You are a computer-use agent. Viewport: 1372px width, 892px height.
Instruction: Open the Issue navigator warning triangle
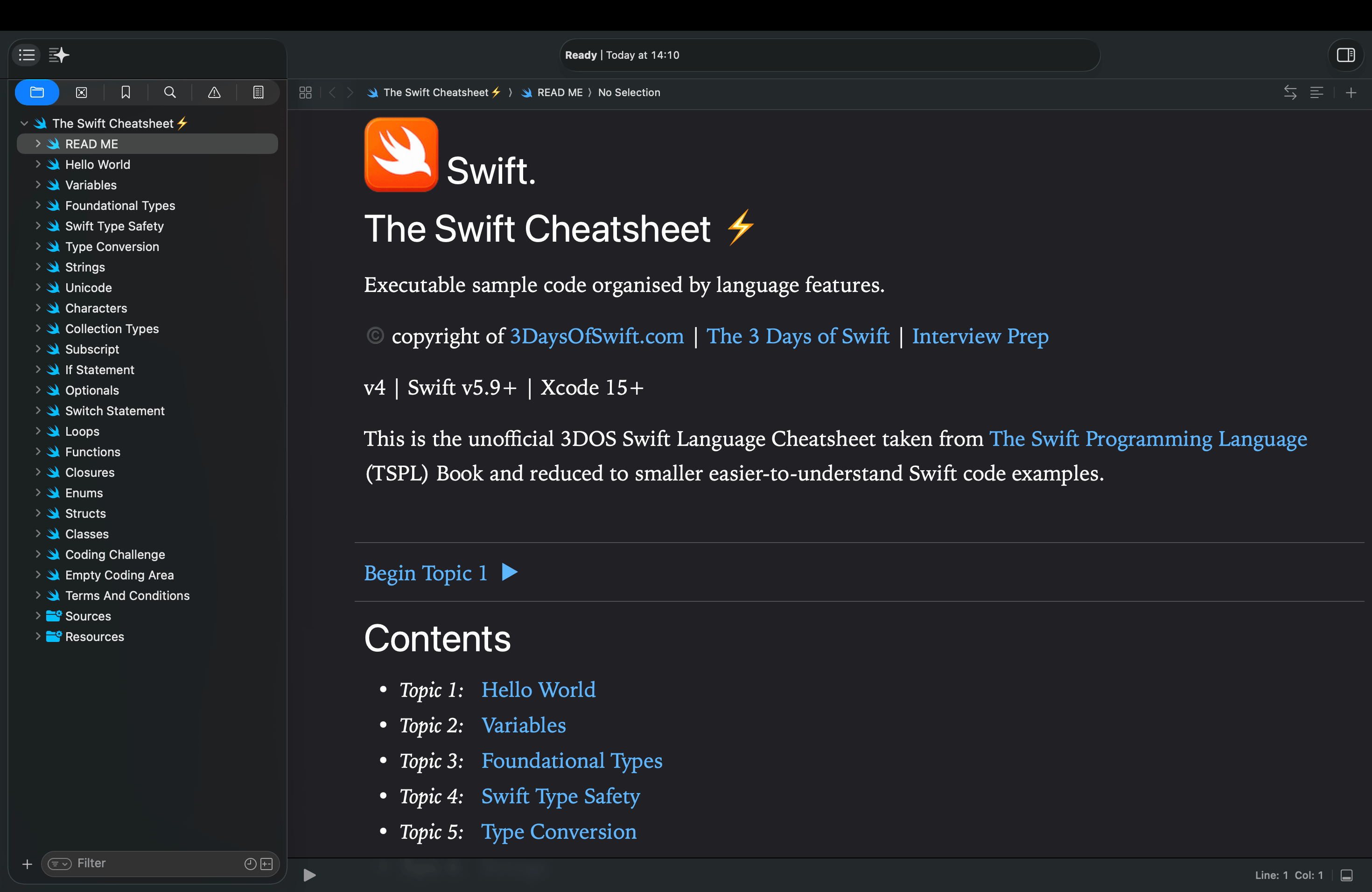[x=214, y=92]
